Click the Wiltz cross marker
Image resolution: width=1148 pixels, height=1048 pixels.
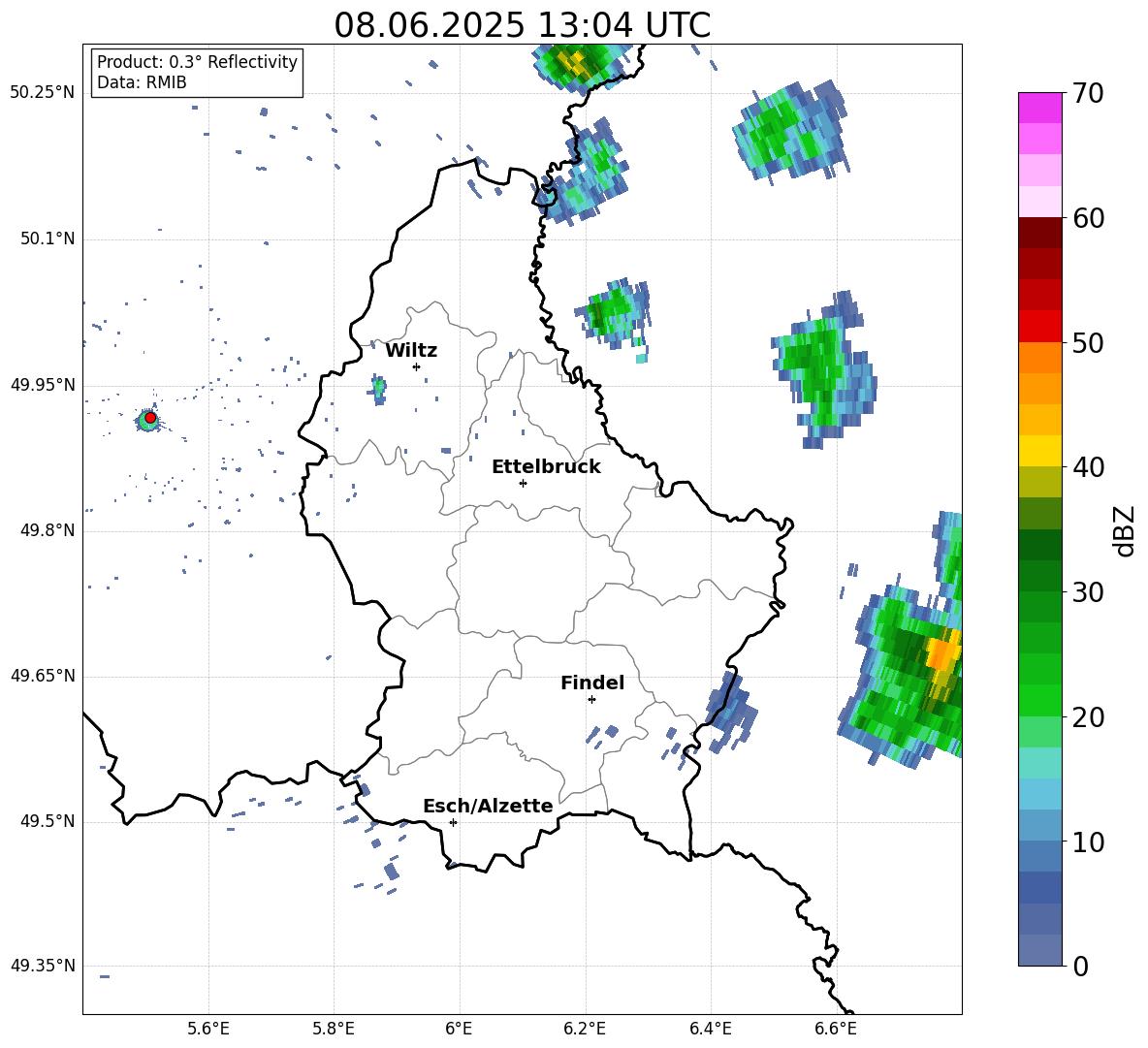pos(416,366)
